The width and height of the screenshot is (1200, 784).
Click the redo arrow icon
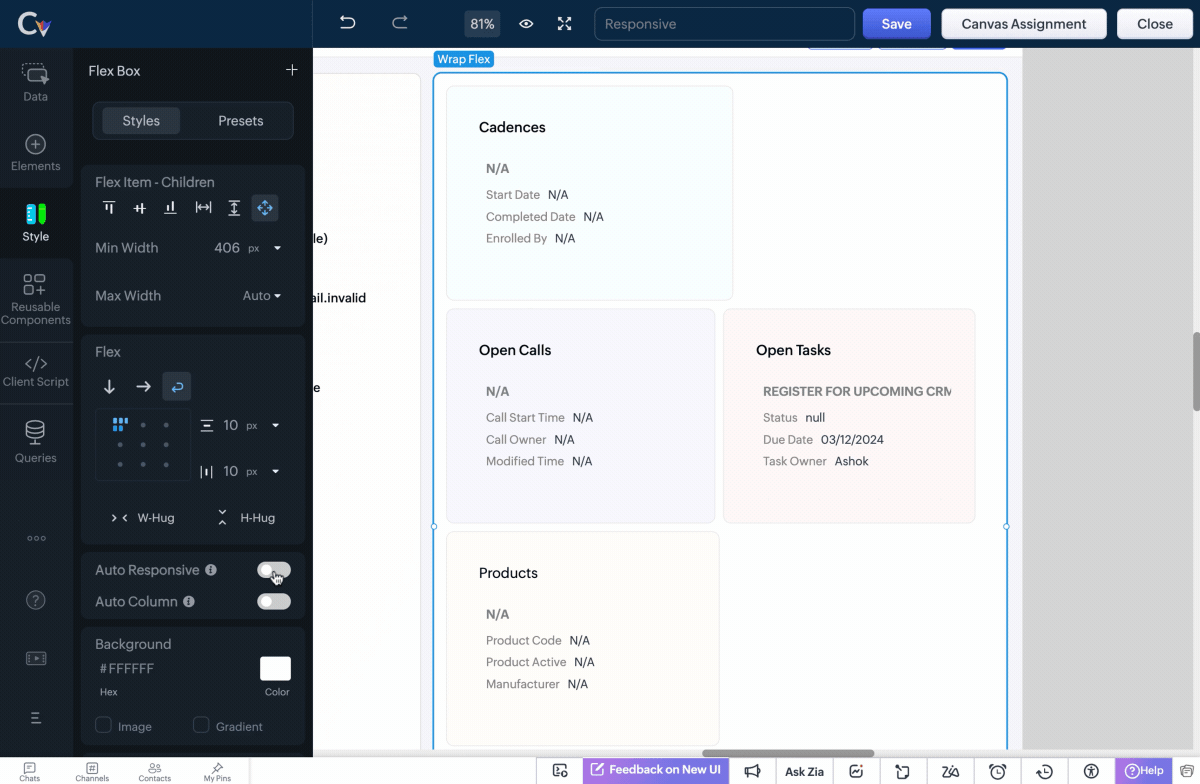400,23
